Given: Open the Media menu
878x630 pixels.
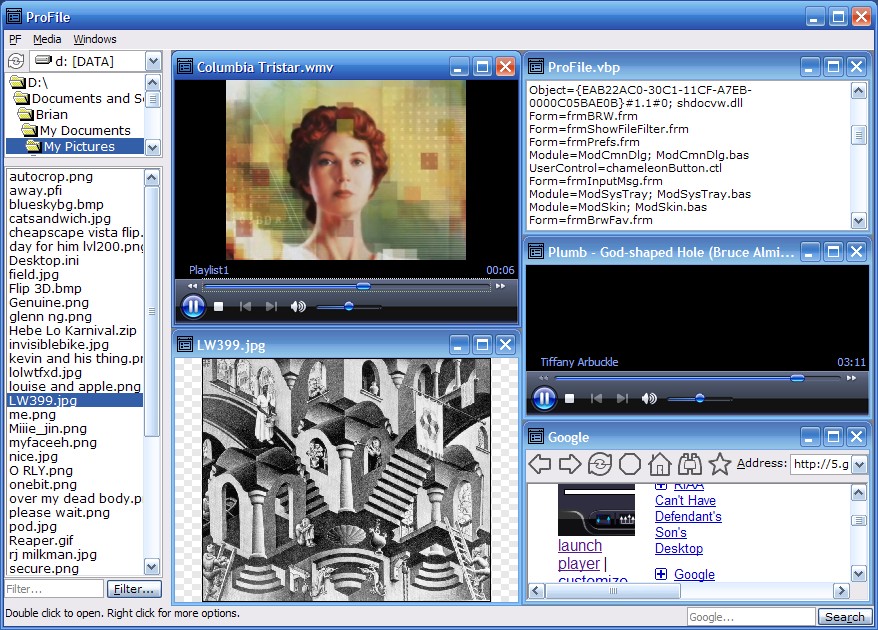Looking at the screenshot, I should (46, 39).
